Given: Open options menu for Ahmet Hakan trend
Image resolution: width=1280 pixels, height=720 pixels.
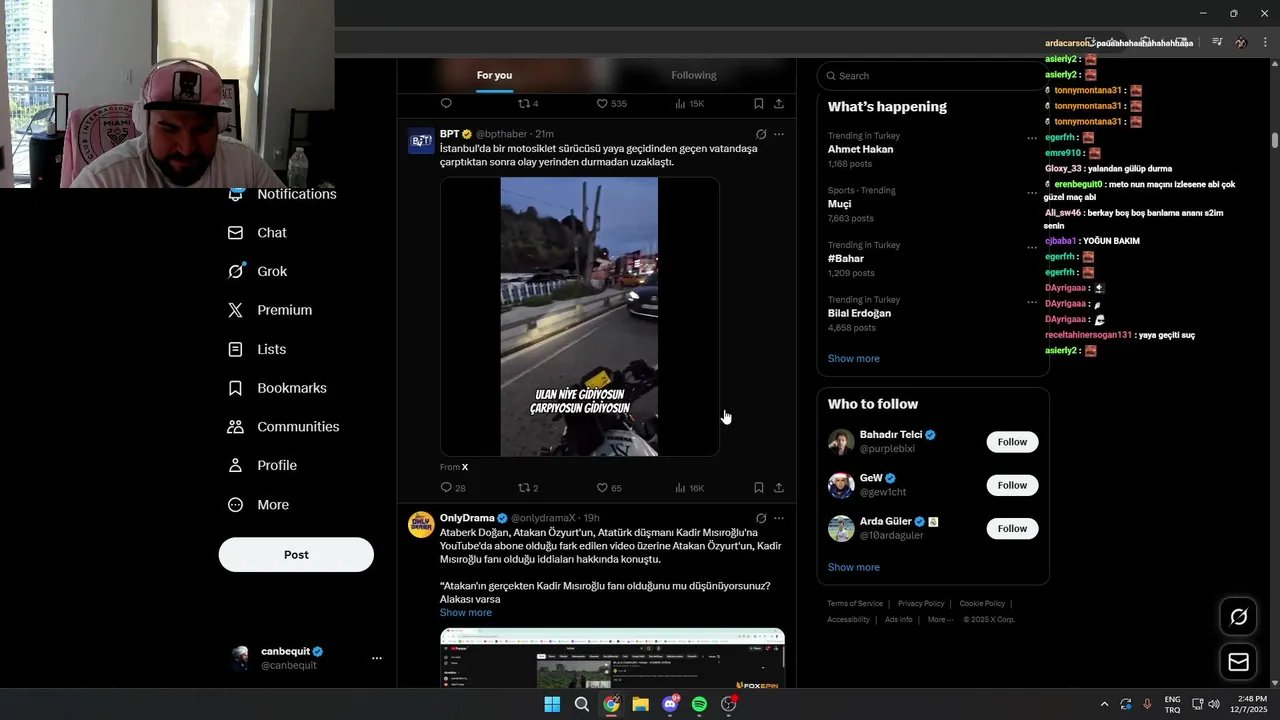Looking at the screenshot, I should click(x=1032, y=138).
